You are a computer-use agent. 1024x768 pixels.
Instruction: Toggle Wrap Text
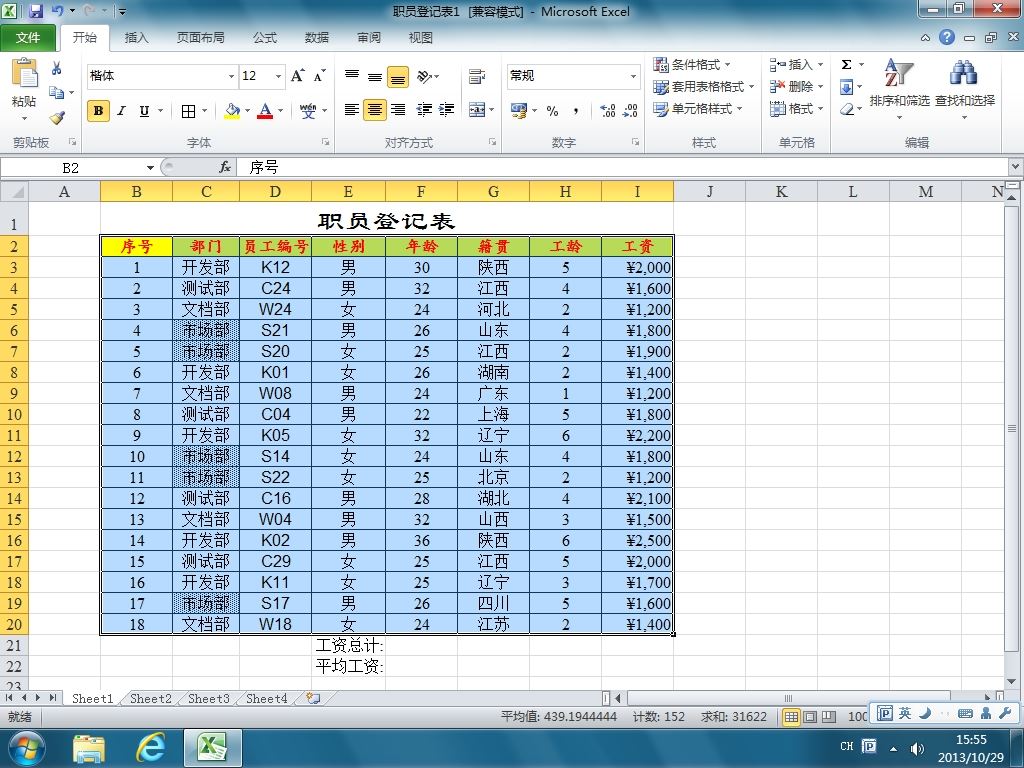click(x=477, y=76)
